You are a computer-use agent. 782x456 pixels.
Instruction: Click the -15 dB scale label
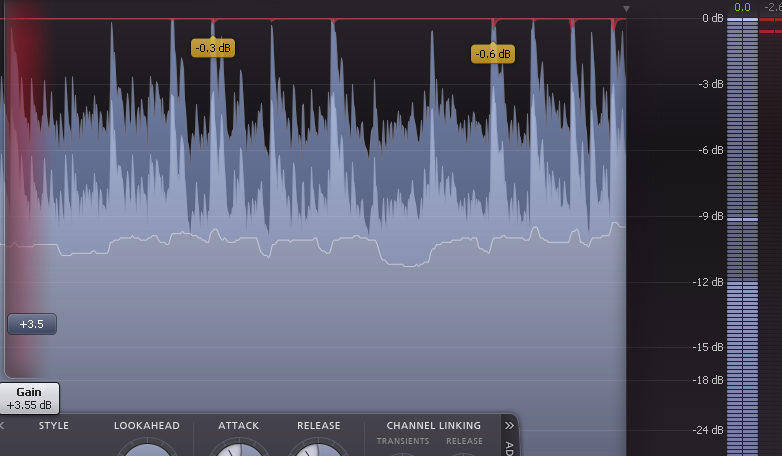(708, 347)
